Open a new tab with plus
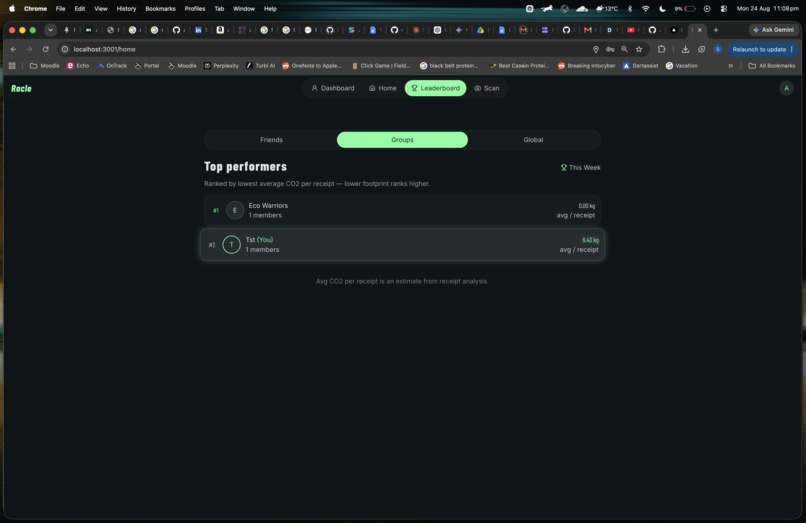The height and width of the screenshot is (523, 806). point(716,30)
